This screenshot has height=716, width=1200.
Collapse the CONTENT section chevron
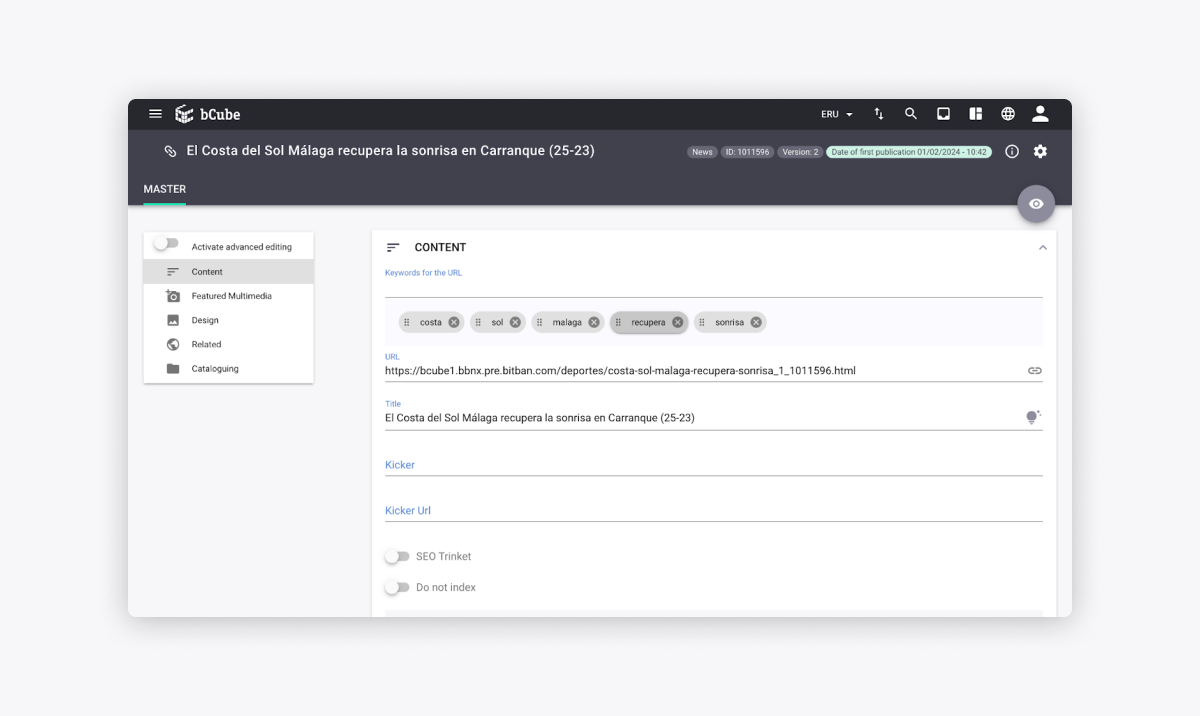pyautogui.click(x=1043, y=247)
